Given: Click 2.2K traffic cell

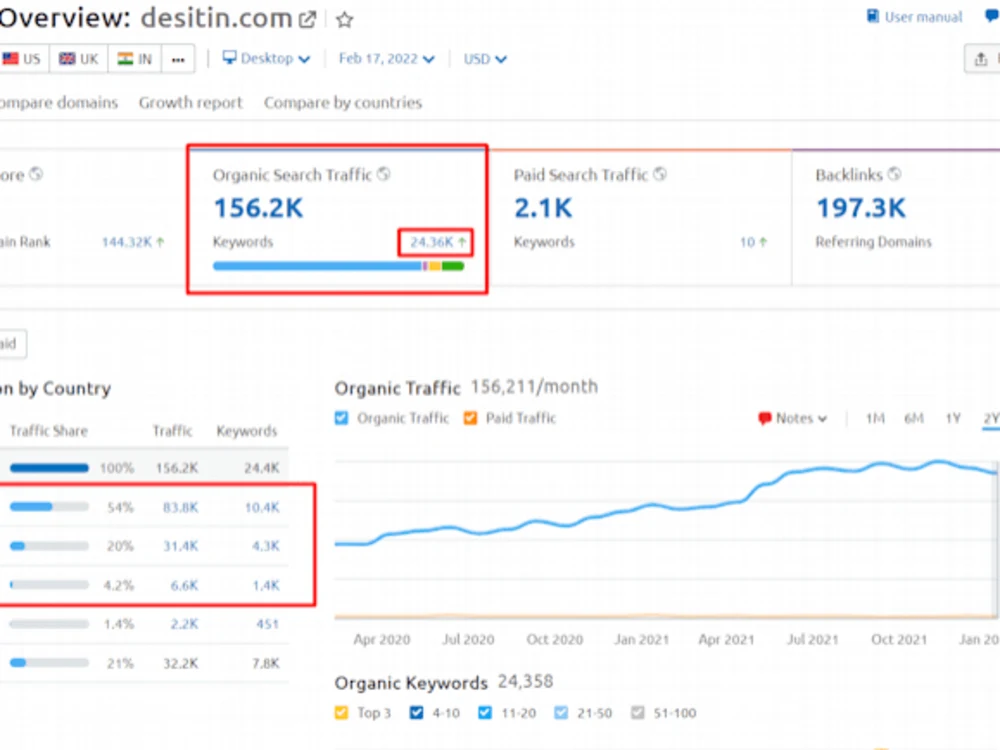Looking at the screenshot, I should point(184,624).
